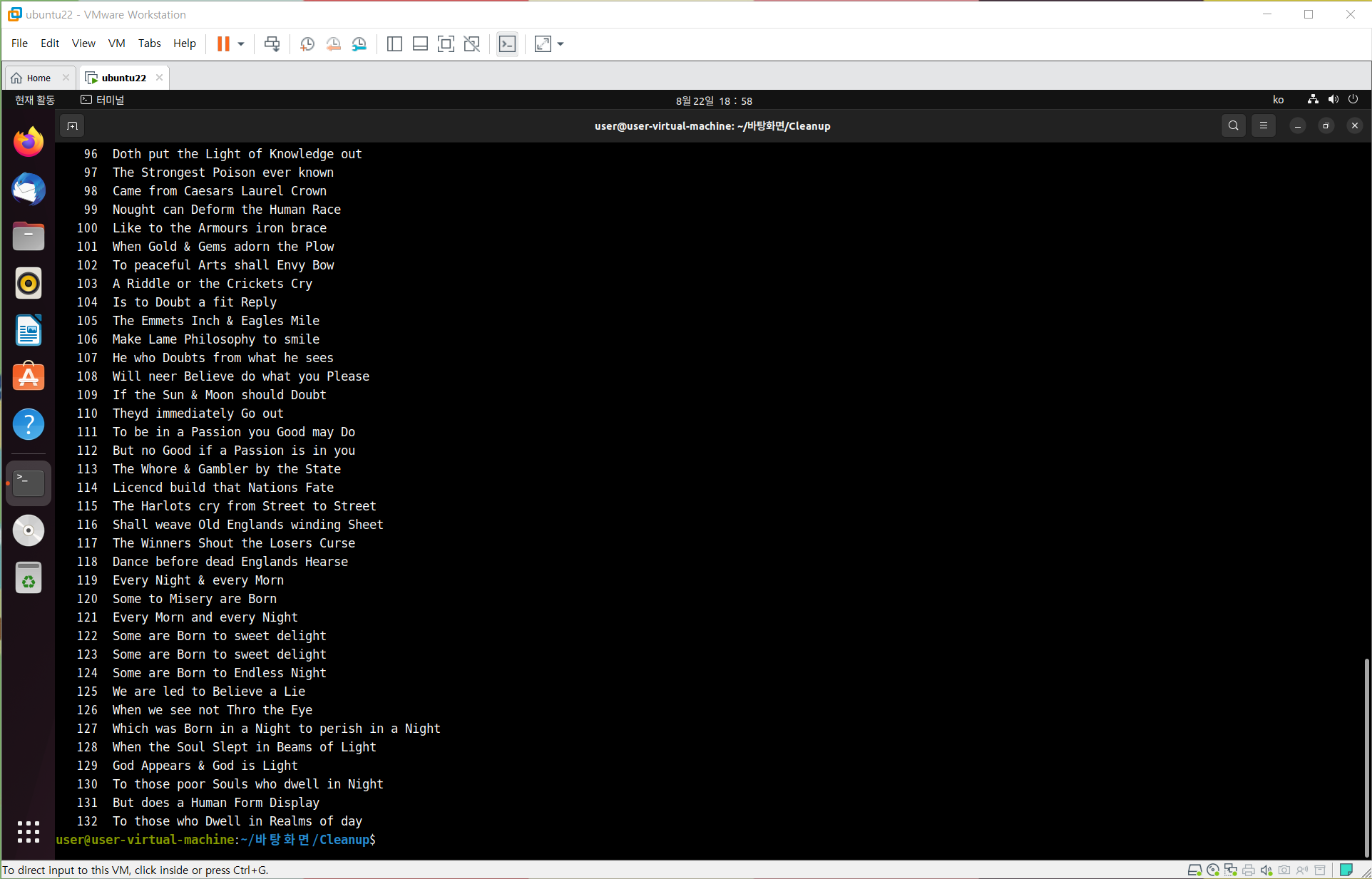1372x879 pixels.
Task: Take a snapshot of the VM
Action: pos(307,44)
